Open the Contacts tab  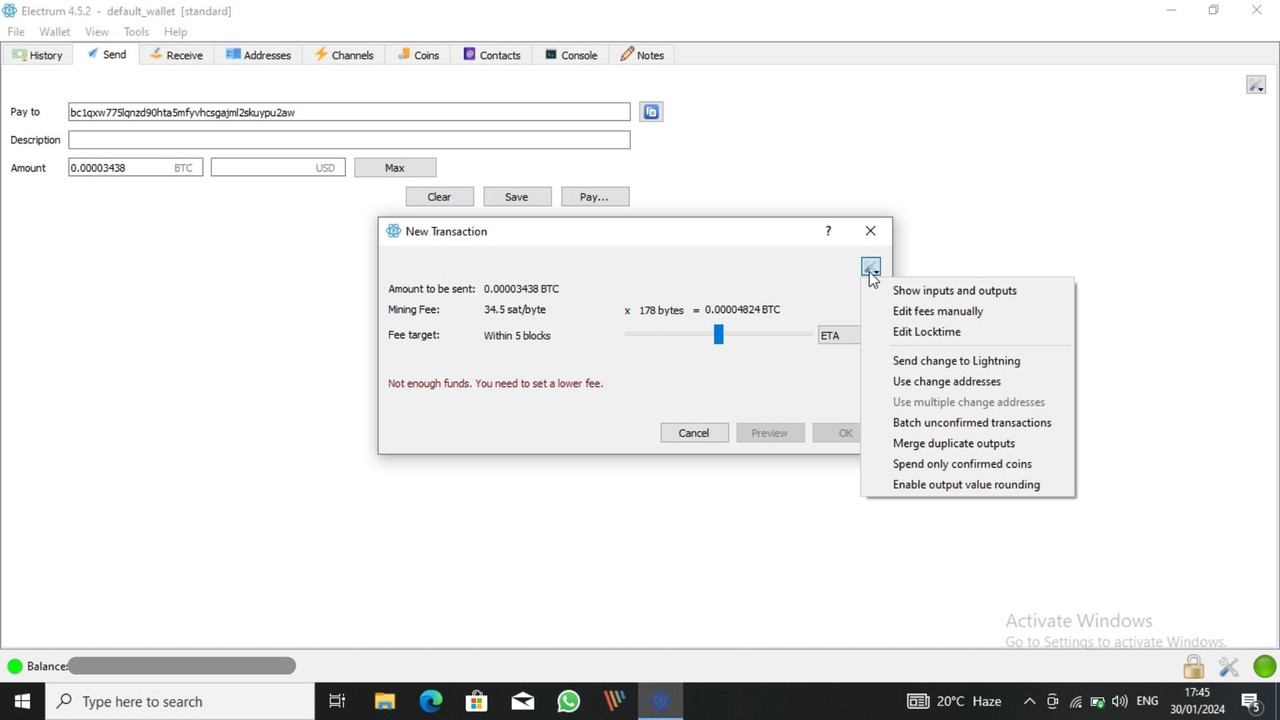tap(491, 55)
